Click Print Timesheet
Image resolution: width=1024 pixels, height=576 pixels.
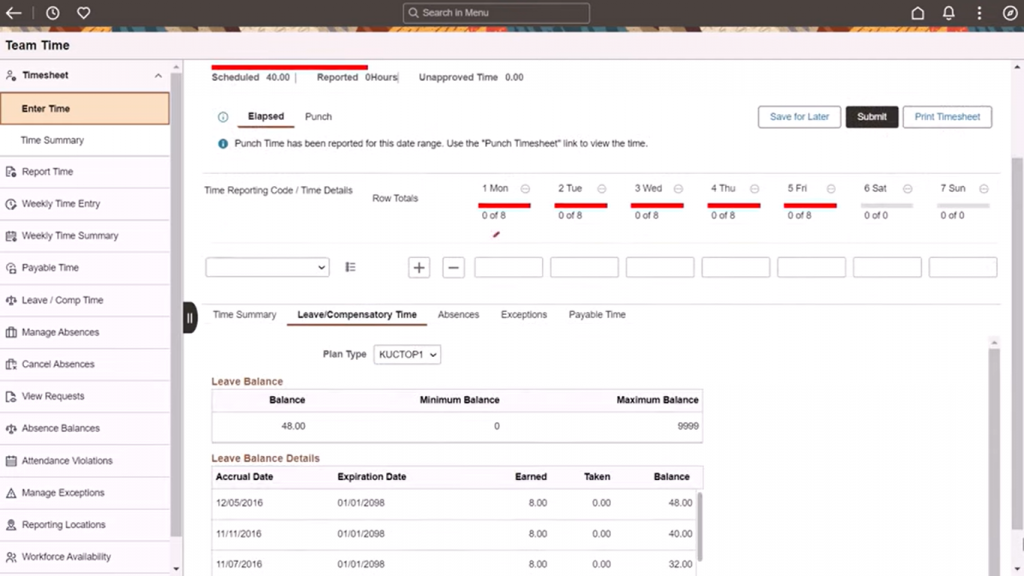pos(946,116)
